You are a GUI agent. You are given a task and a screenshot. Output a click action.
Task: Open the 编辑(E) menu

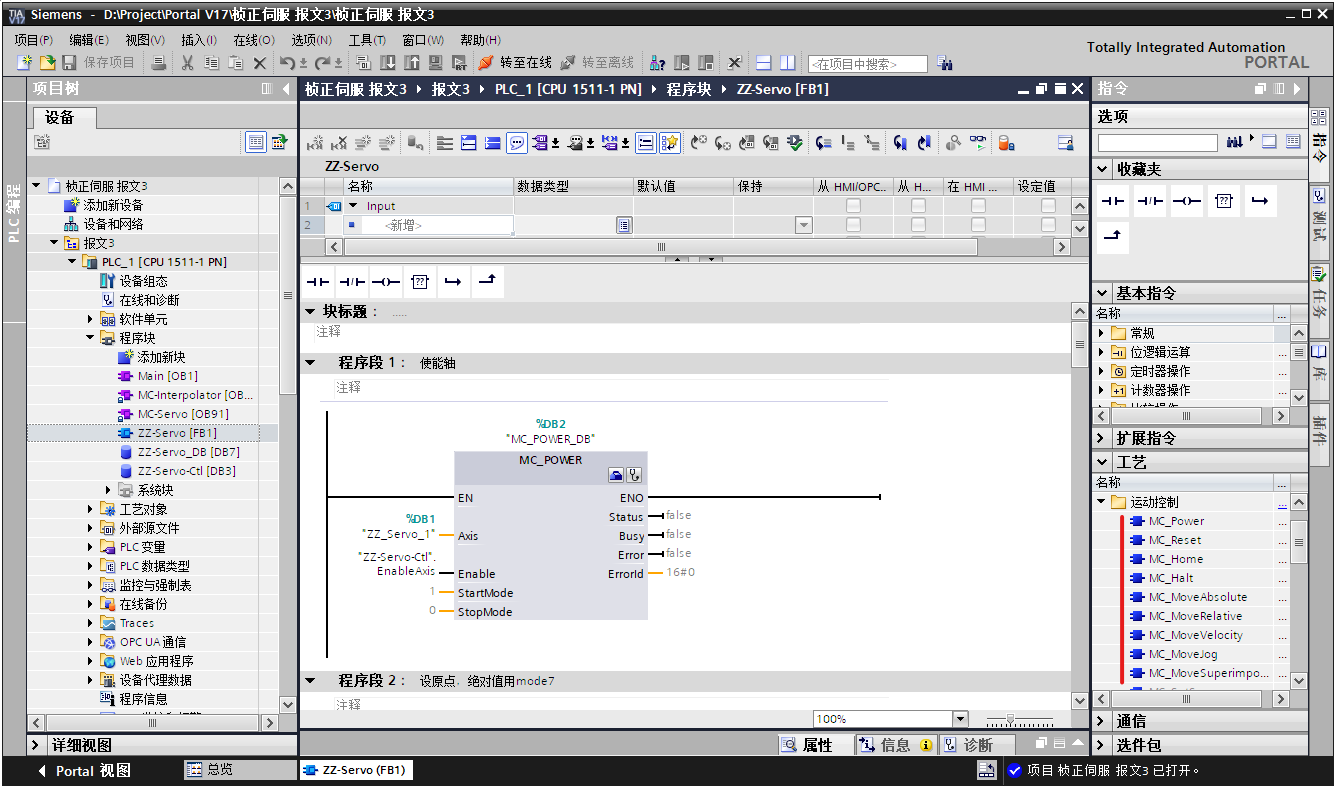89,40
